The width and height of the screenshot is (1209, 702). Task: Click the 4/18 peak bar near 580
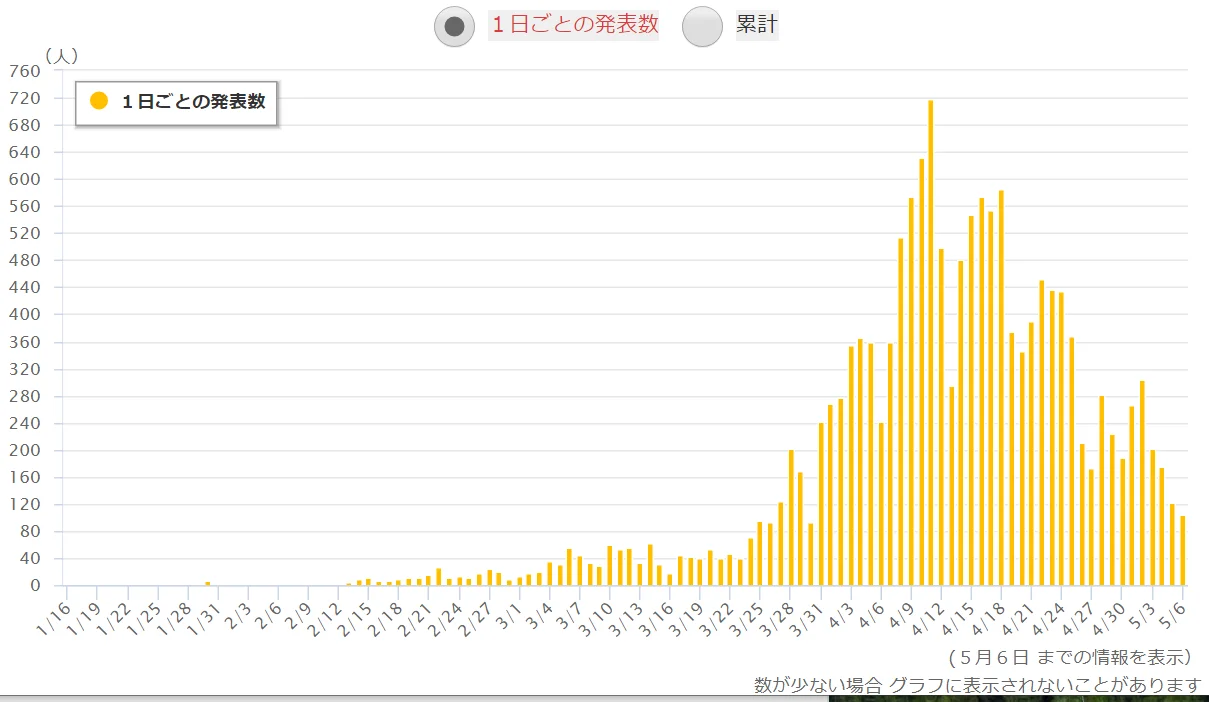(x=1001, y=388)
